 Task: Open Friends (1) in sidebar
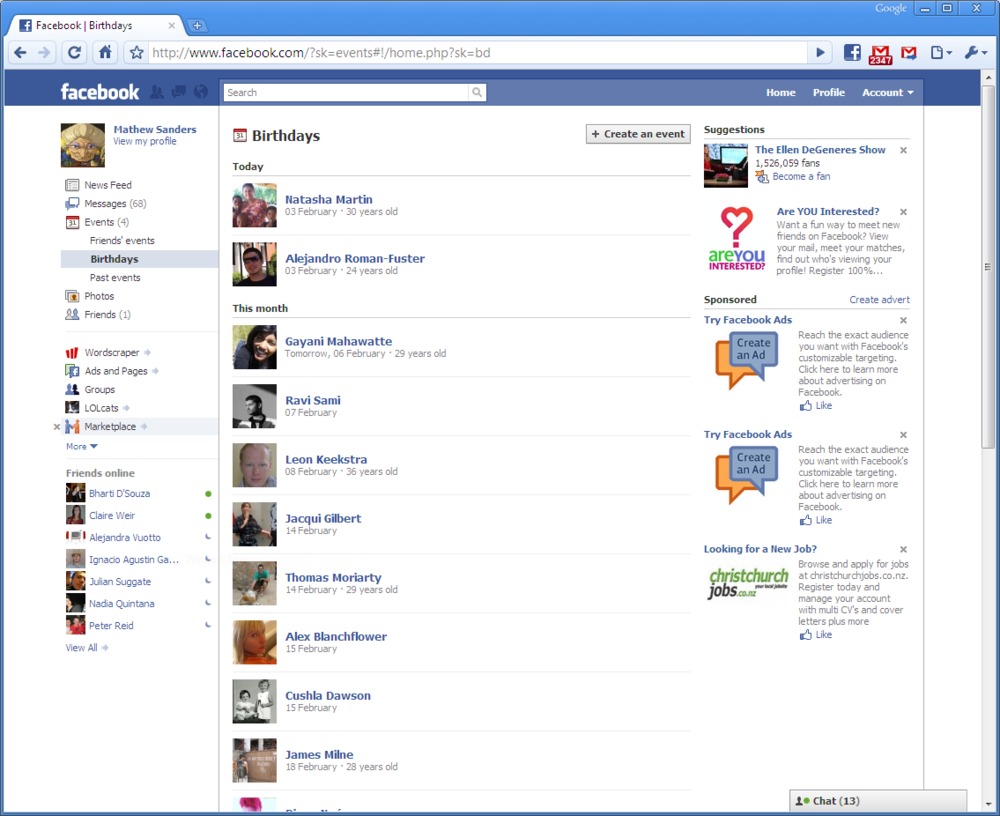coord(107,315)
